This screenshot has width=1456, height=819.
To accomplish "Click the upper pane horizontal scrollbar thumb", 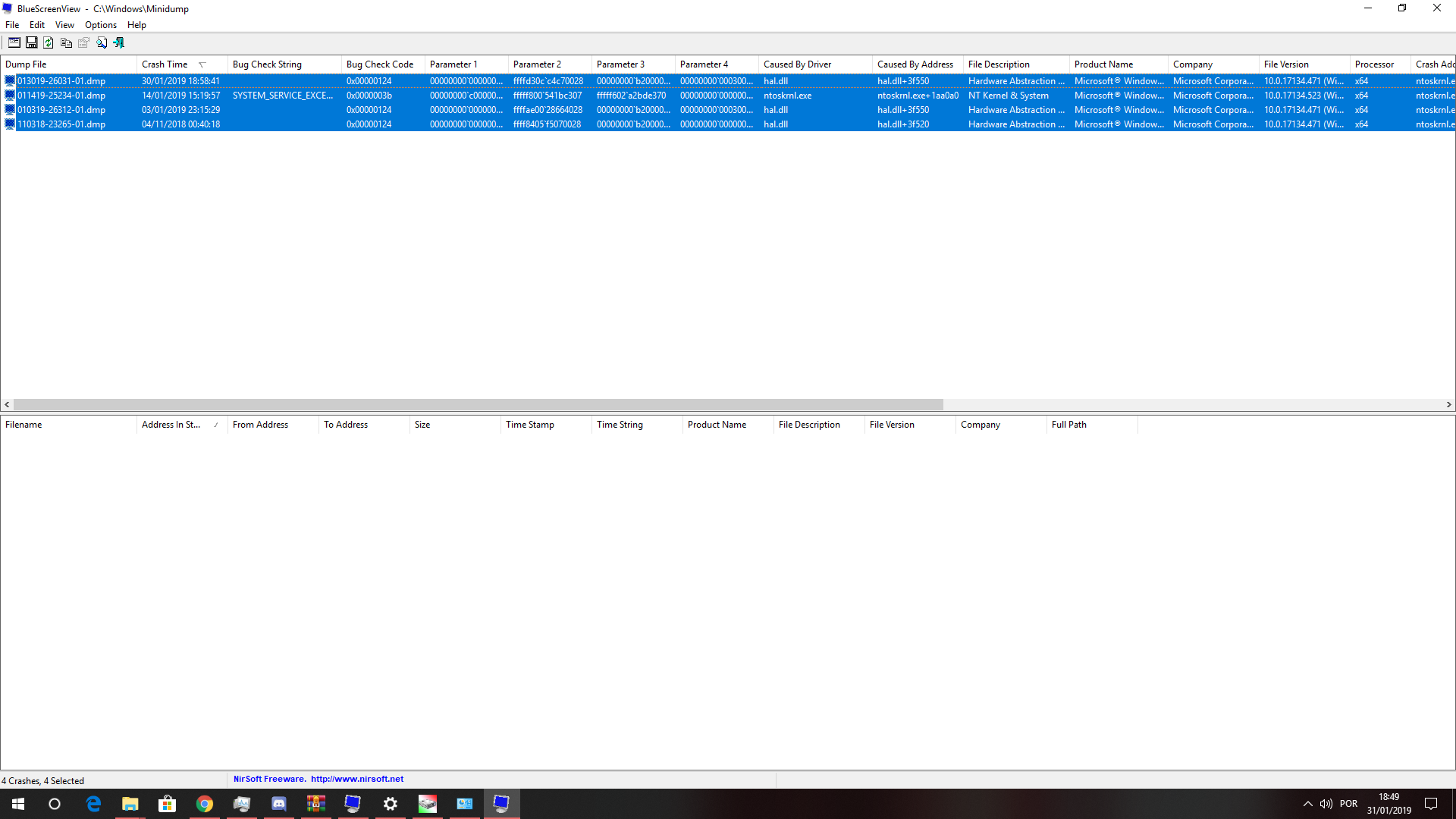I will [x=479, y=405].
